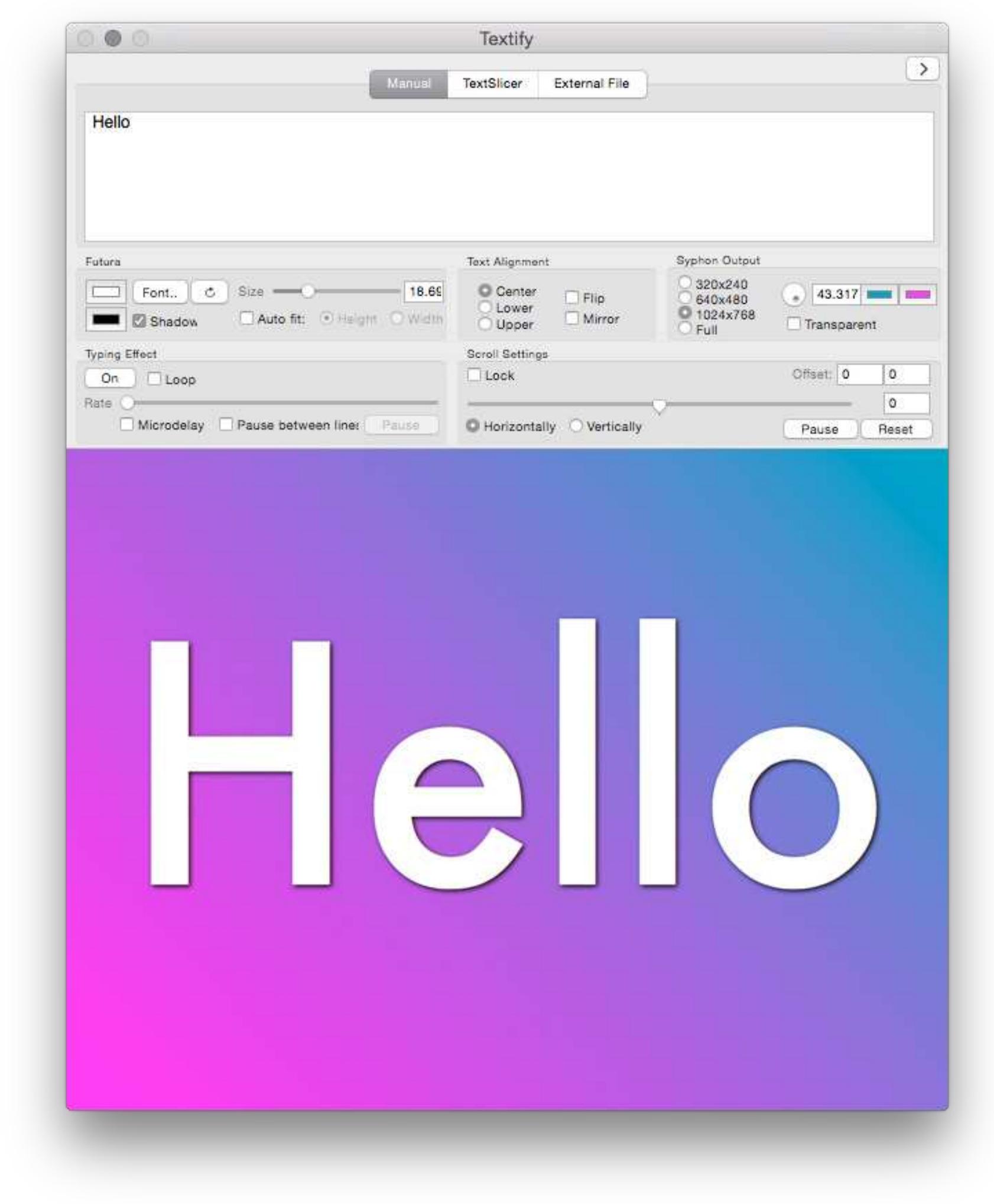The height and width of the screenshot is (1204, 994).
Task: Select Vertically scroll direction
Action: coord(576,426)
